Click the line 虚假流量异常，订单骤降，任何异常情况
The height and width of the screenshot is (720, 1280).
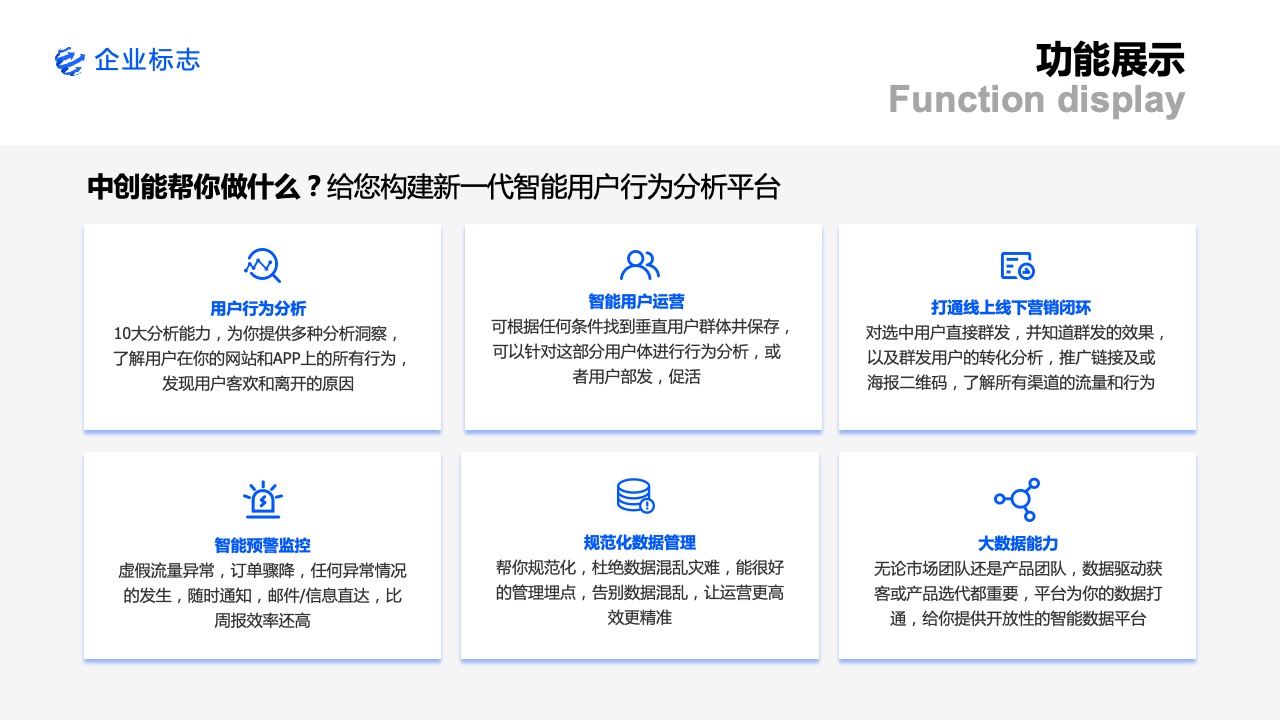262,571
